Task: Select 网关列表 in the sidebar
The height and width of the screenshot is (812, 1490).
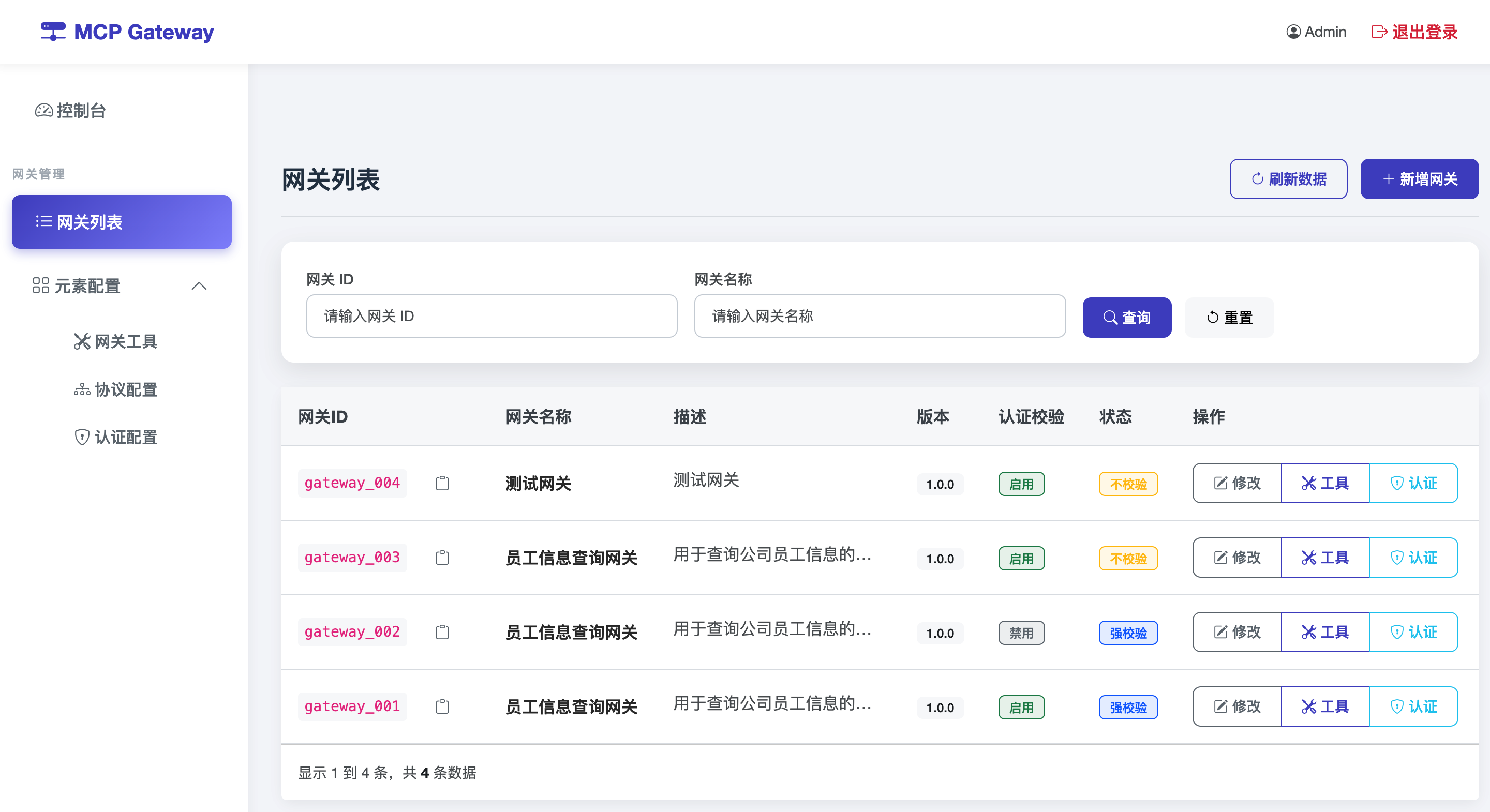Action: (122, 222)
